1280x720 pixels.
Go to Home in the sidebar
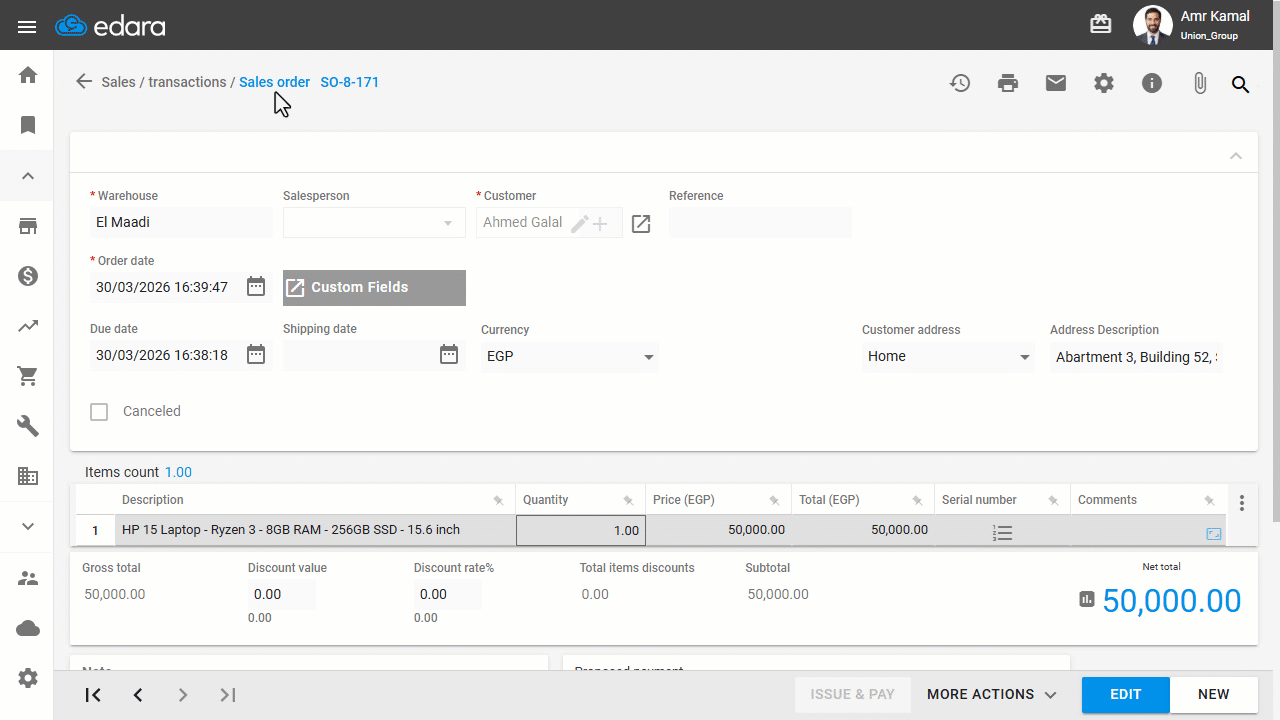28,75
